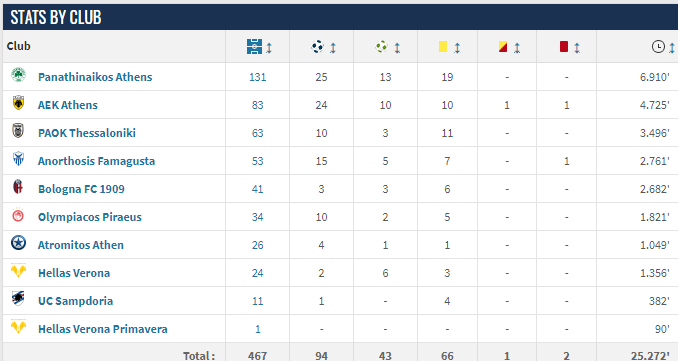This screenshot has height=361, width=678.
Task: Open the Olympiacos Piraeus club link
Action: coord(90,217)
